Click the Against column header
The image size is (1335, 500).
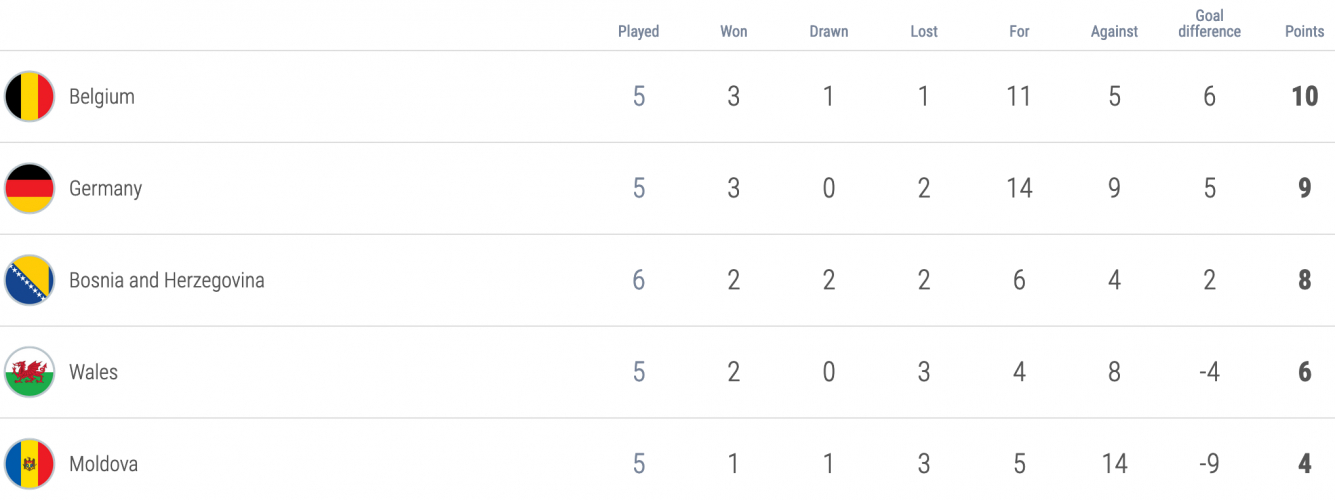1114,31
